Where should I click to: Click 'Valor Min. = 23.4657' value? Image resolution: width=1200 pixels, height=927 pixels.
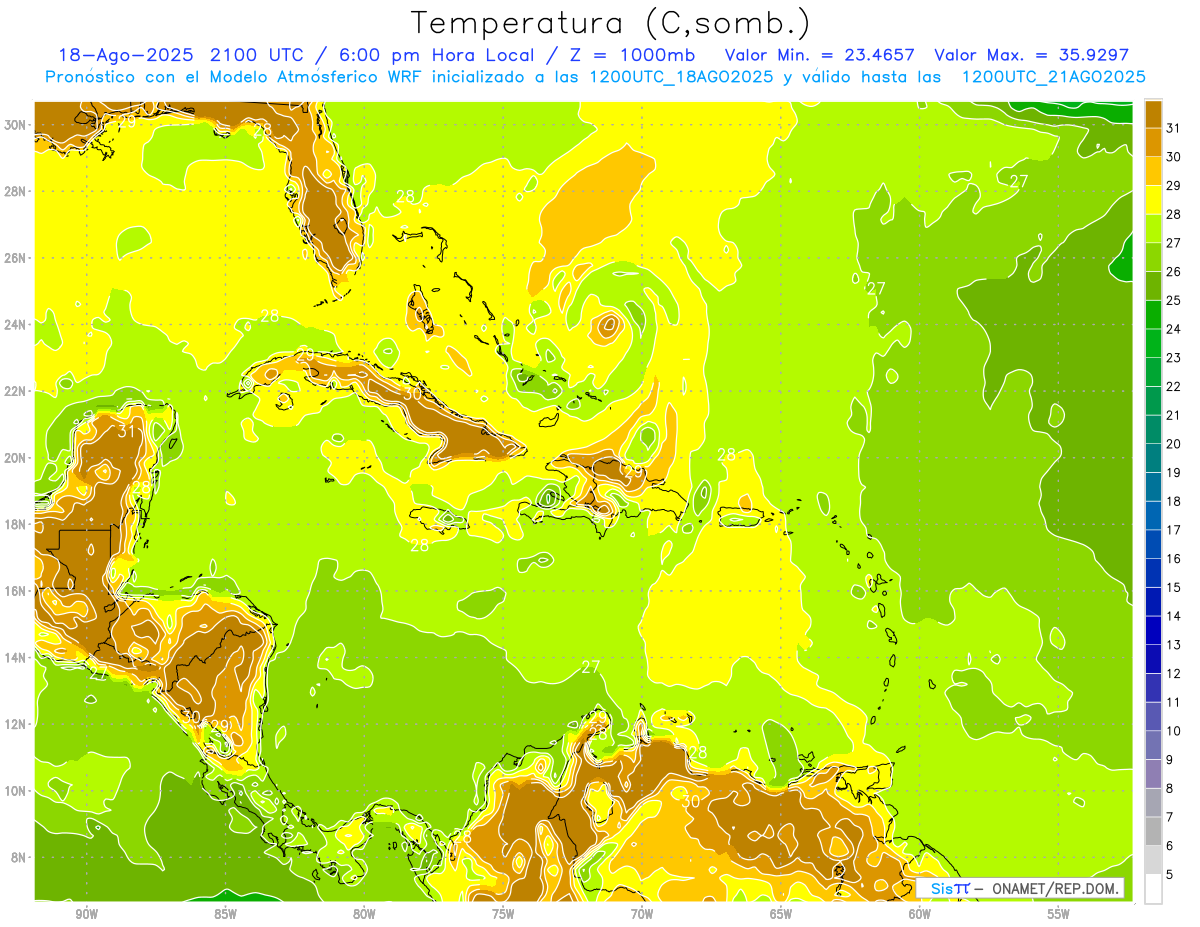point(820,55)
